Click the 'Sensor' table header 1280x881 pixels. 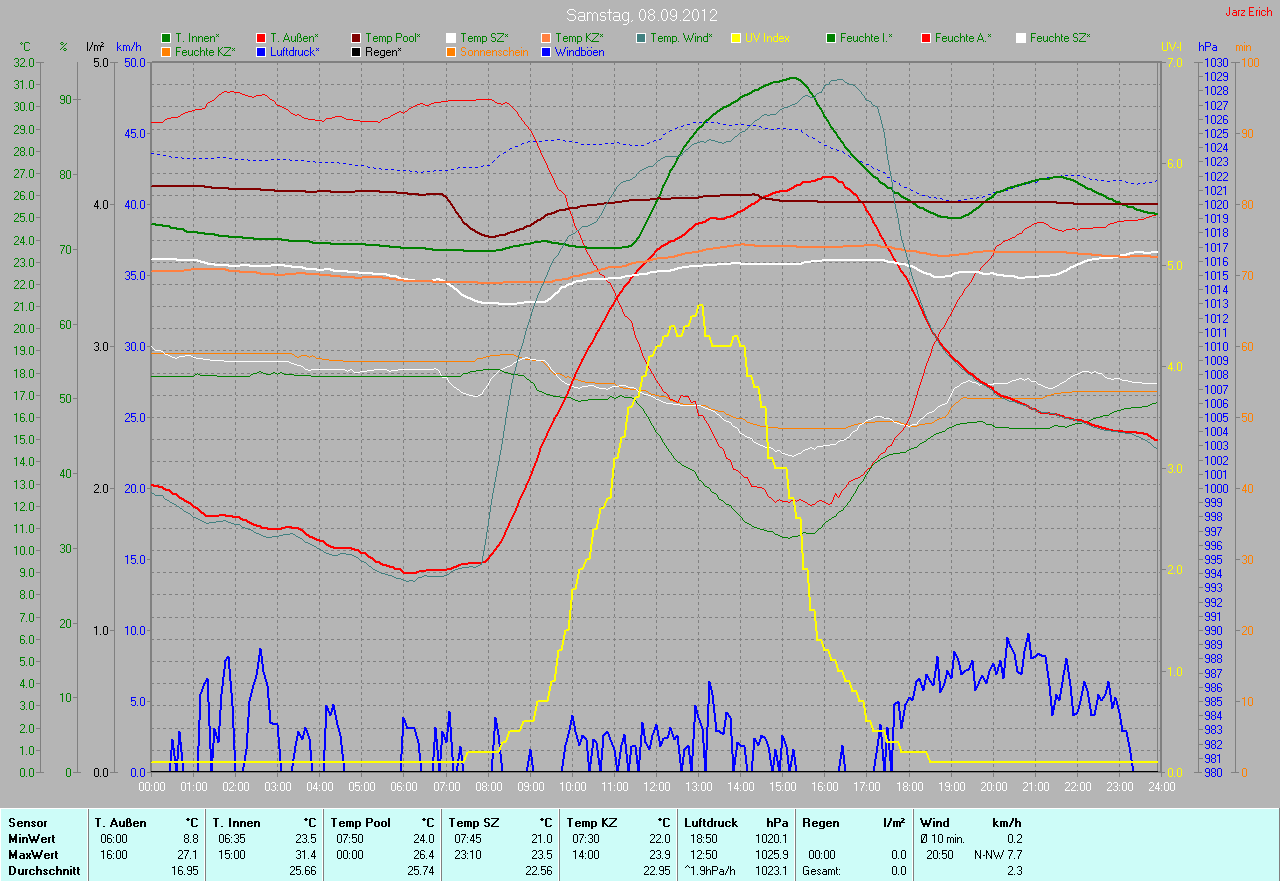click(x=27, y=823)
